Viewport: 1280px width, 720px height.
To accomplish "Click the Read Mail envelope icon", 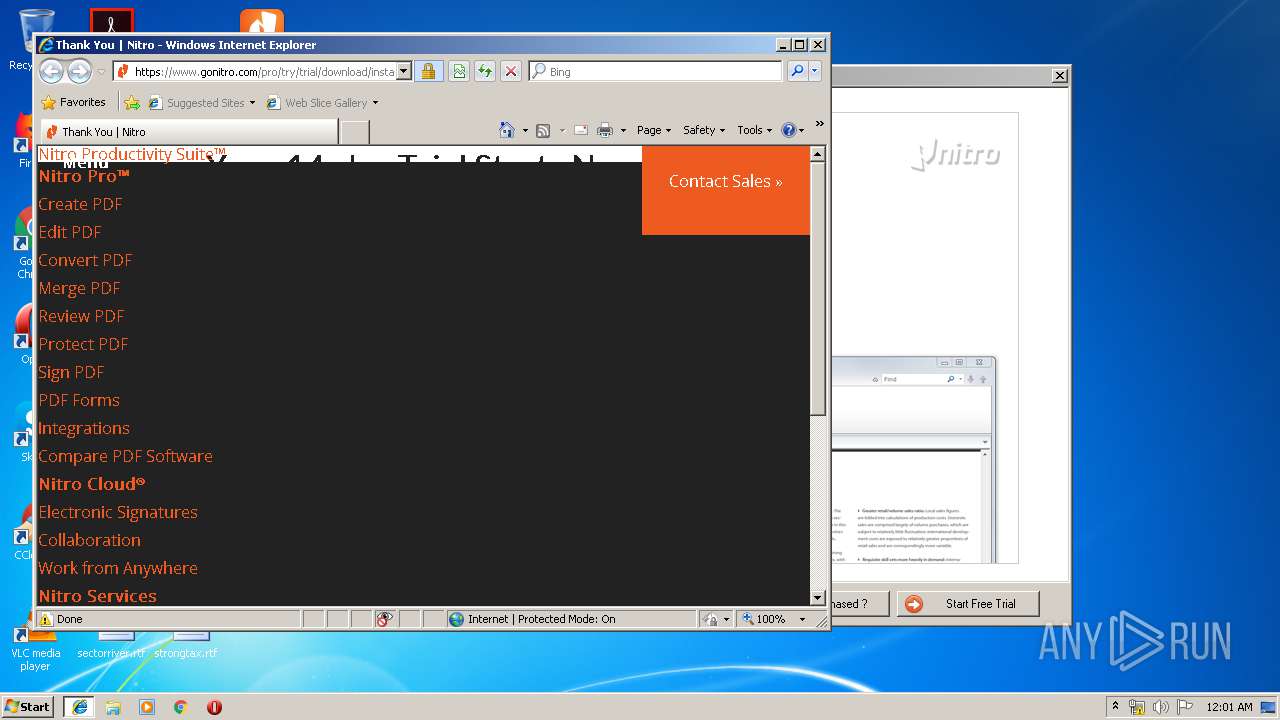I will (x=580, y=130).
